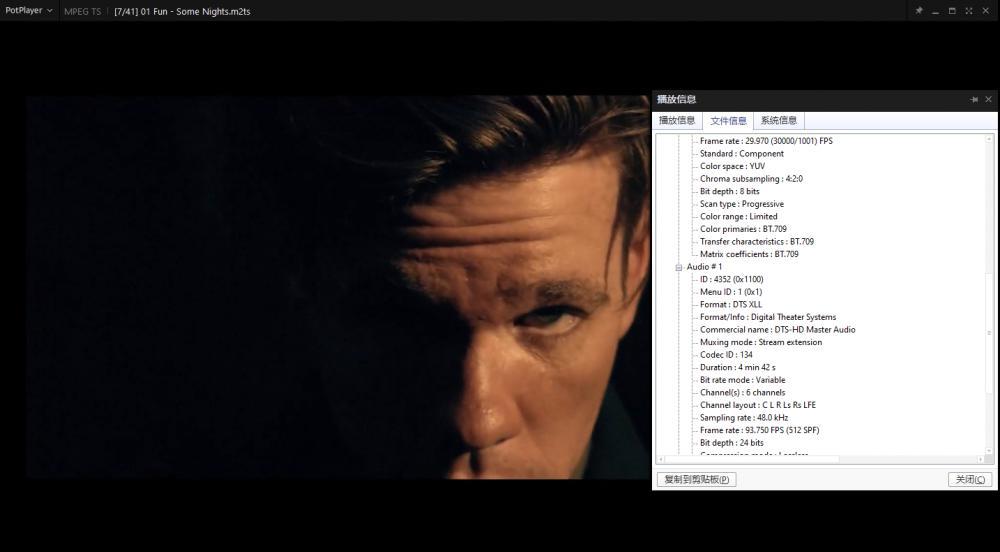This screenshot has width=1000, height=552.
Task: Pin the 播放信息 panel
Action: coord(974,99)
